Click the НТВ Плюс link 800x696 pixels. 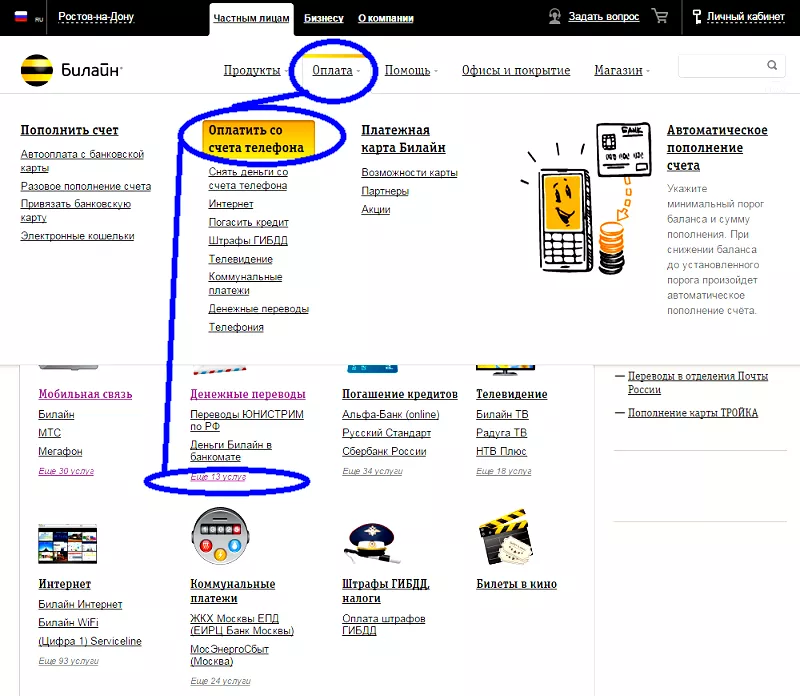coord(501,451)
